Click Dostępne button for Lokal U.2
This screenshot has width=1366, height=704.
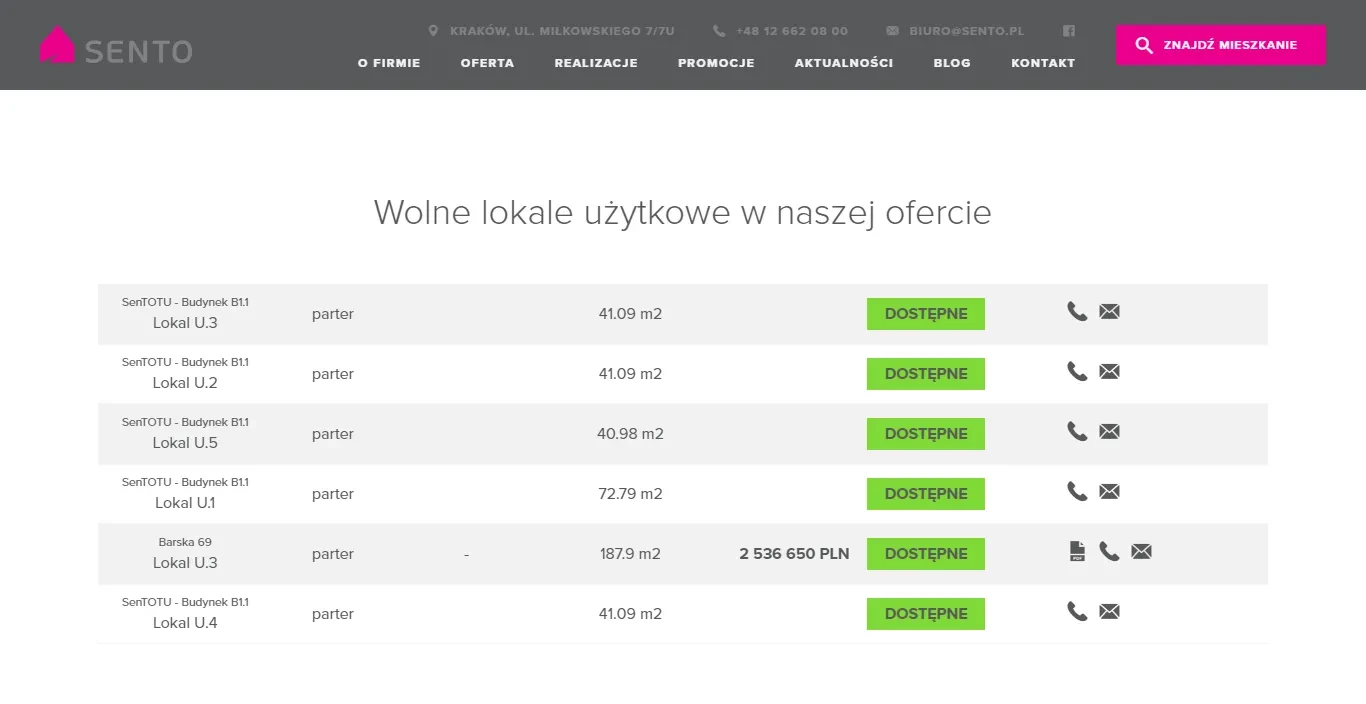926,374
